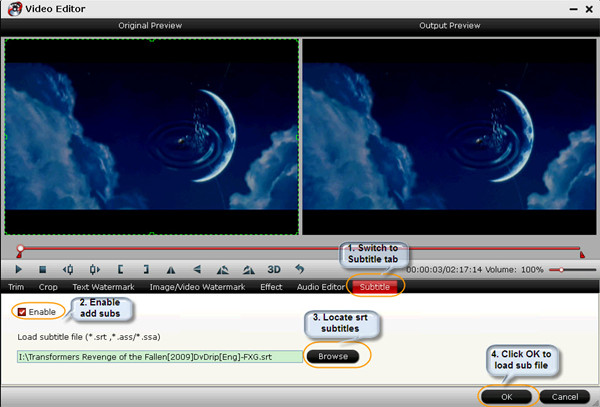Click the Original Preview video frame
Viewport: 600px width, 407px height.
152,137
